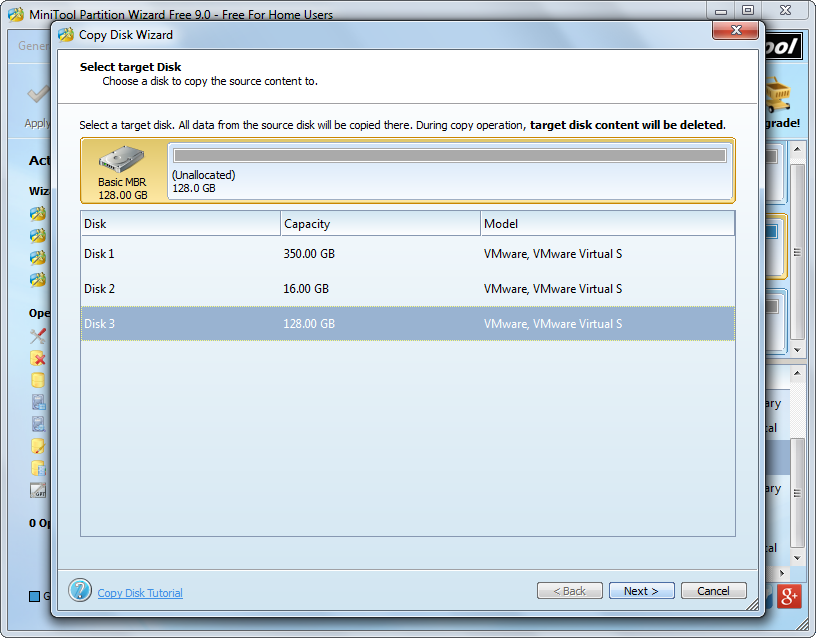Click the Disk column header
Image resolution: width=816 pixels, height=638 pixels.
[x=180, y=224]
